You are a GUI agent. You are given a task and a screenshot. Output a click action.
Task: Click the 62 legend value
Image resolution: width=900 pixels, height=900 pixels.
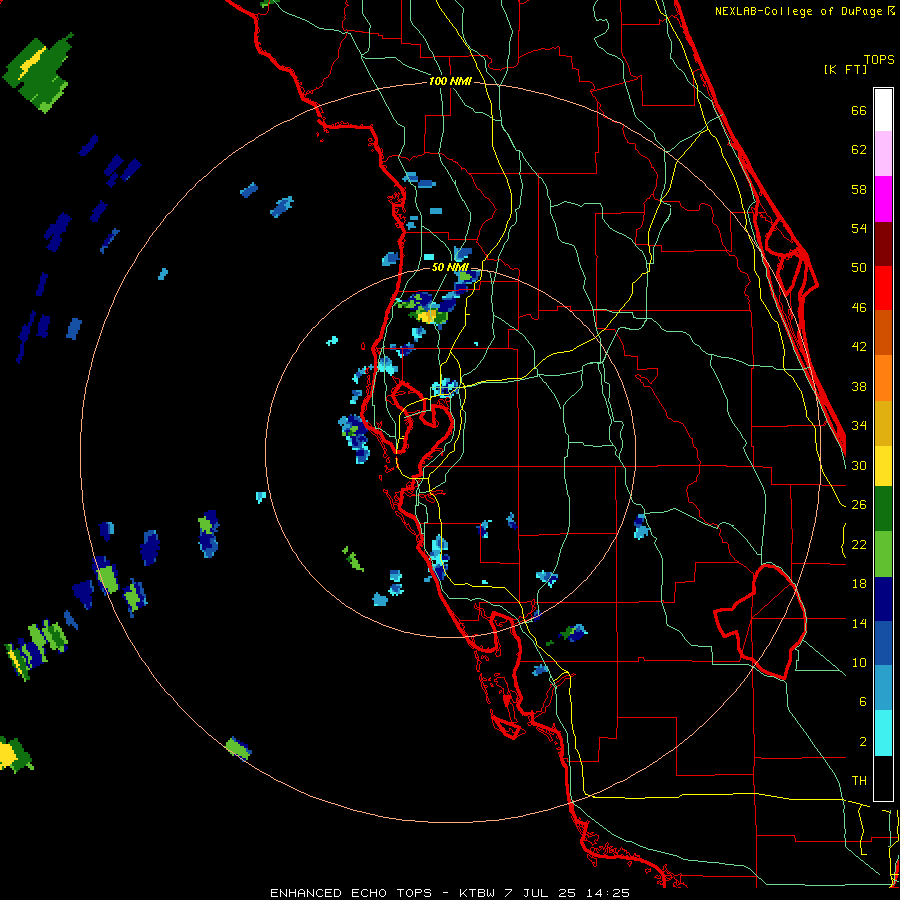(x=859, y=150)
